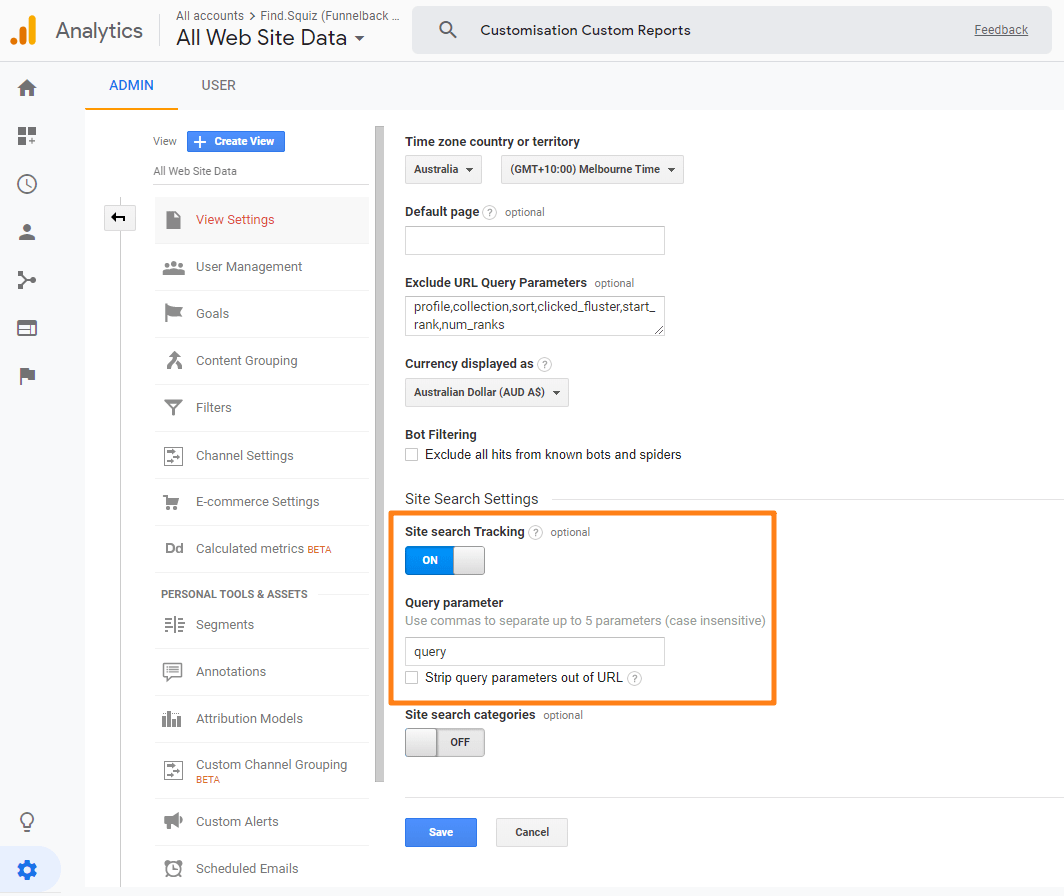Select the ADMIN tab

pyautogui.click(x=131, y=85)
